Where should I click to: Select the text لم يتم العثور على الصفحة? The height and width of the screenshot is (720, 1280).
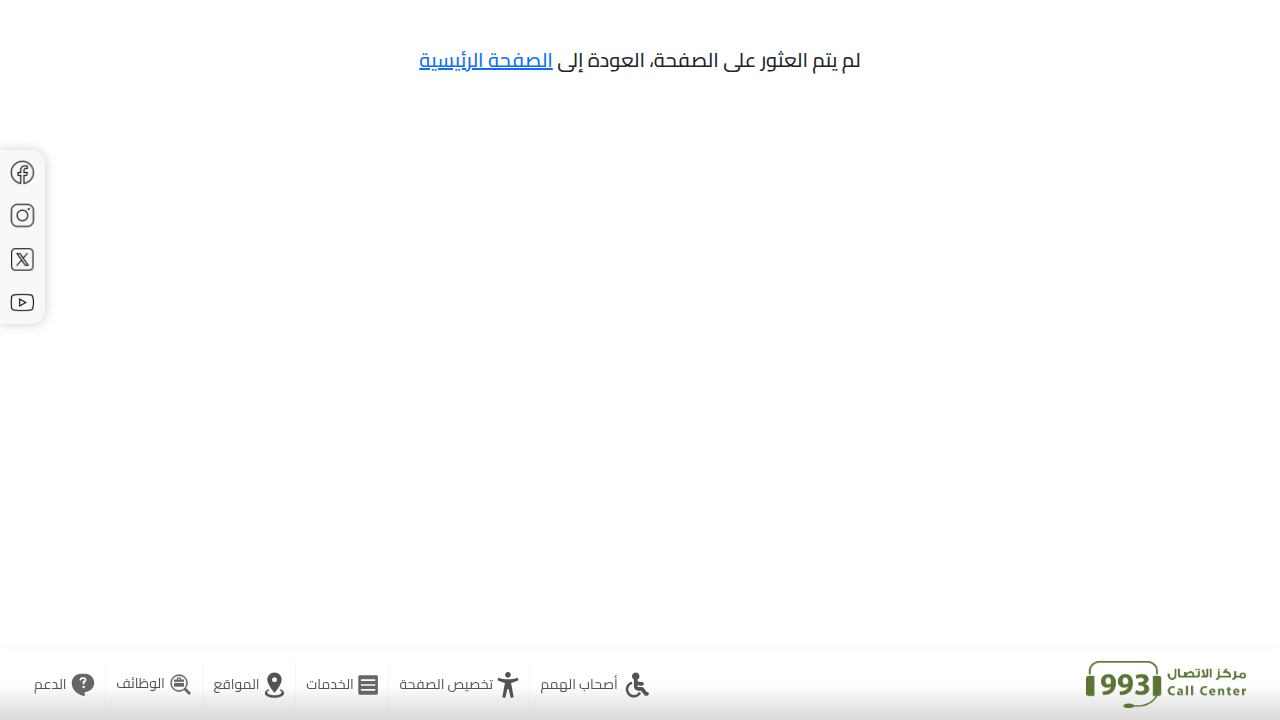tap(757, 61)
